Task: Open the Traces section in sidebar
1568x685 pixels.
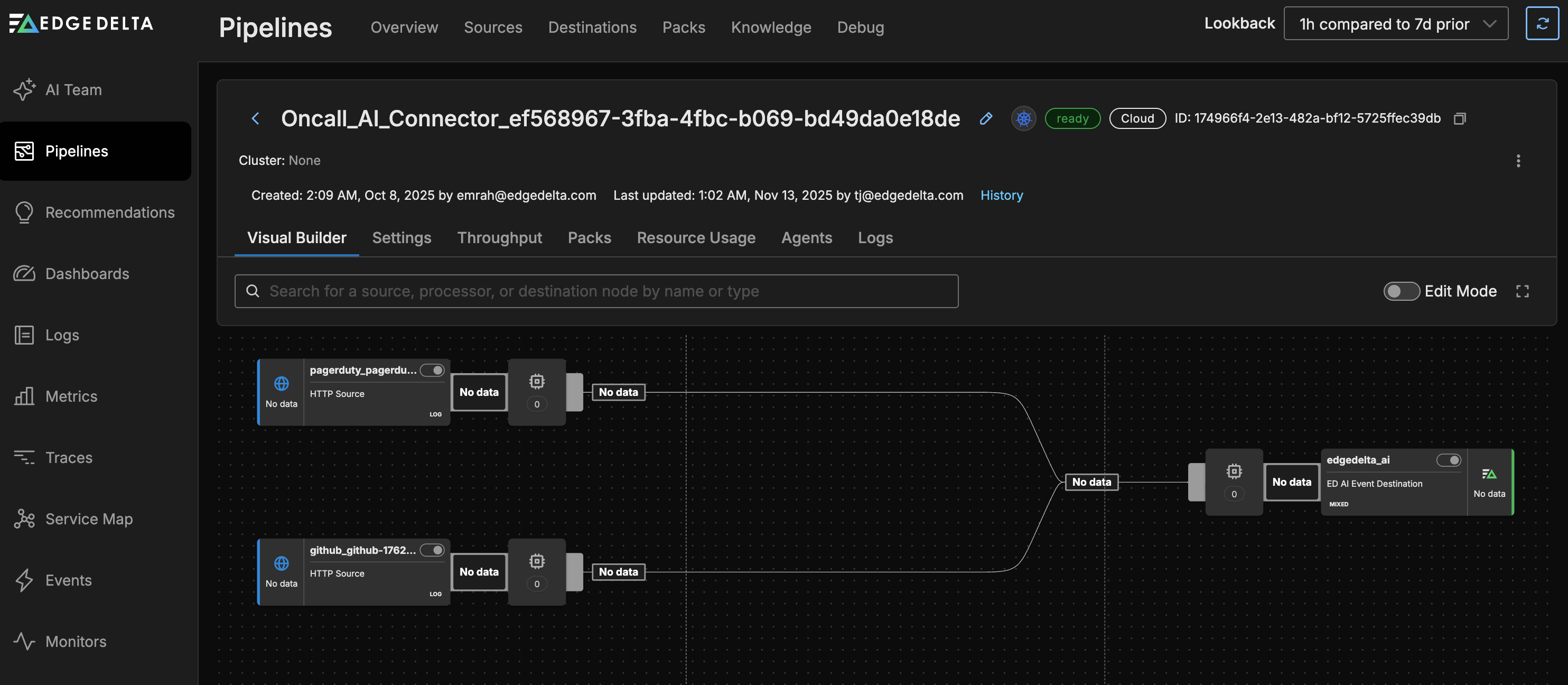Action: click(69, 457)
